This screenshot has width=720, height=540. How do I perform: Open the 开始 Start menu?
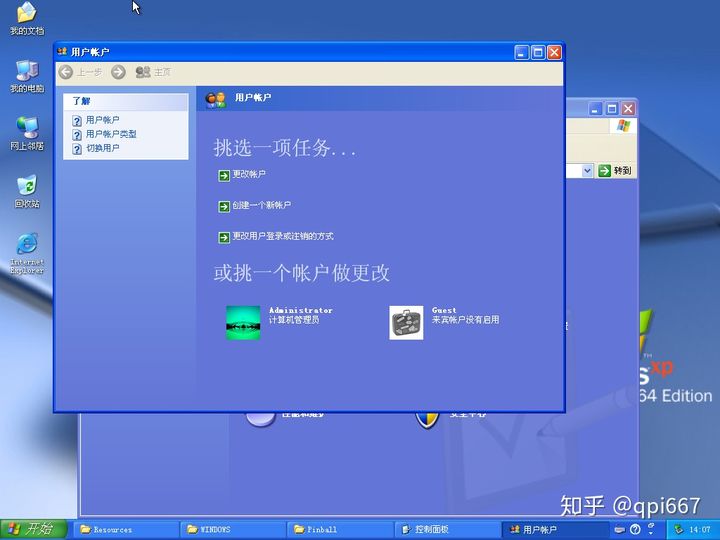point(33,529)
